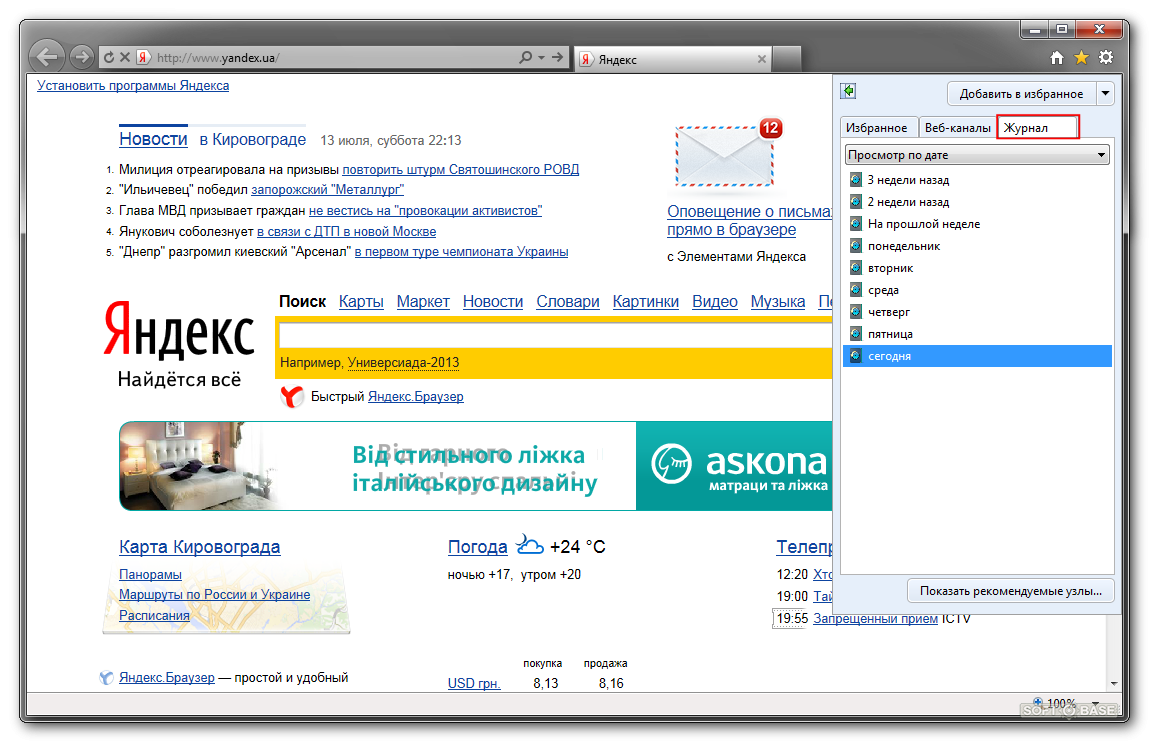Open the Tools gear menu

(1105, 58)
